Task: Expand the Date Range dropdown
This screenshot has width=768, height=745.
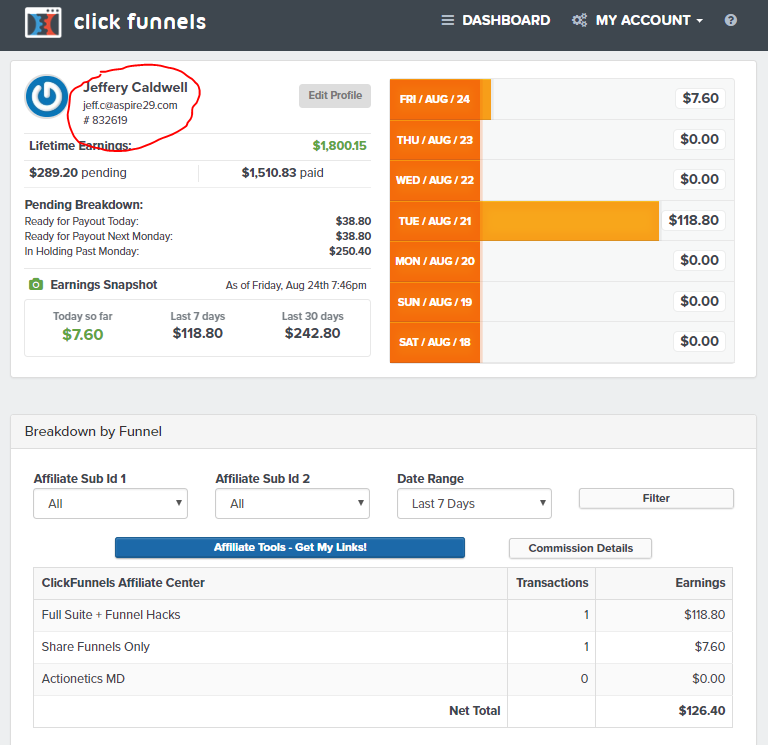Action: (474, 503)
